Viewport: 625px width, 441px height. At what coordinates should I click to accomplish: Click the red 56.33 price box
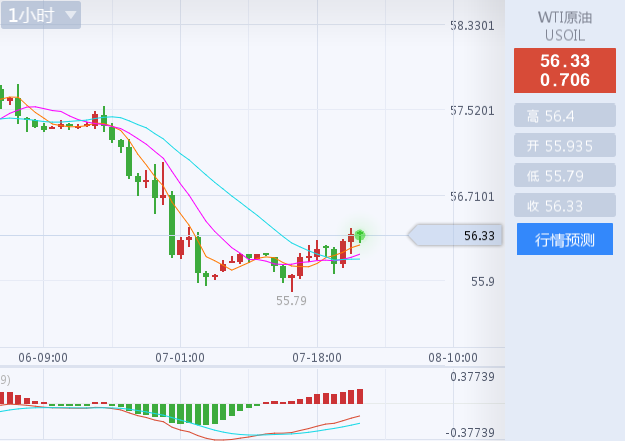[565, 71]
